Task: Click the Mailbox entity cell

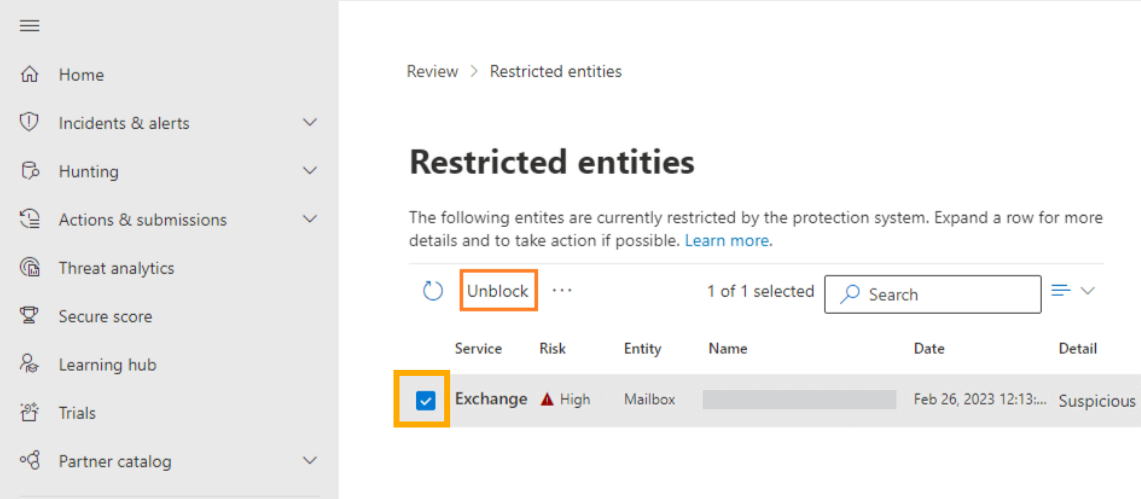Action: pyautogui.click(x=649, y=399)
